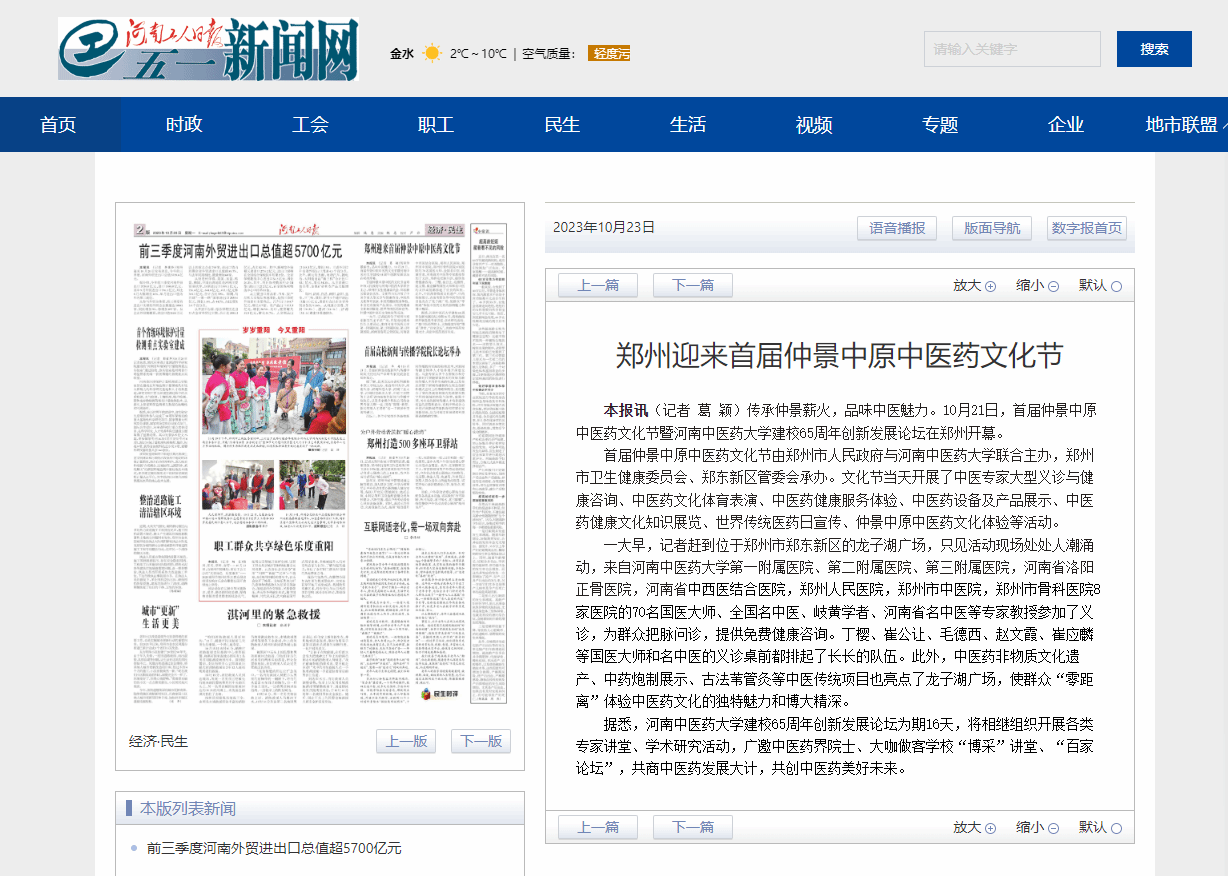Select the bottom 默认 default size radio
The image size is (1228, 876).
click(x=1116, y=828)
